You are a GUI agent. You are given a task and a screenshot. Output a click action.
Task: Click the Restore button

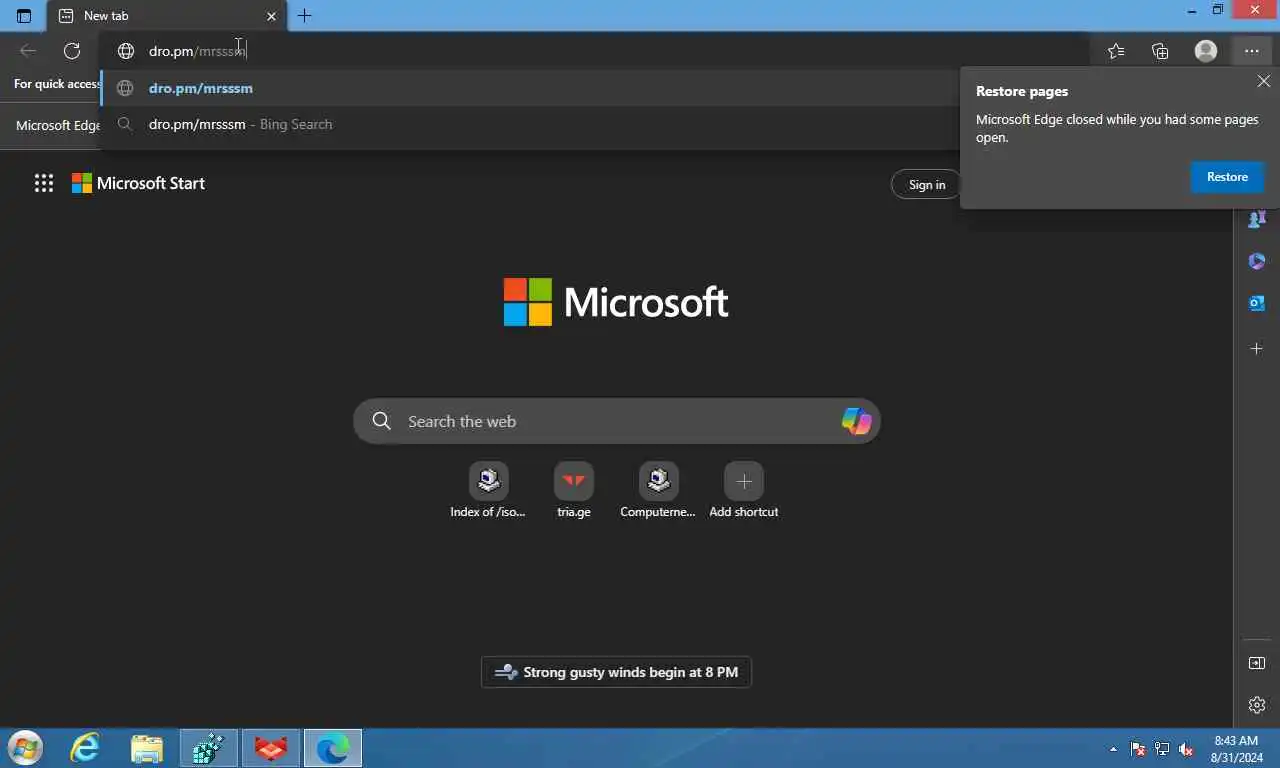(1227, 177)
